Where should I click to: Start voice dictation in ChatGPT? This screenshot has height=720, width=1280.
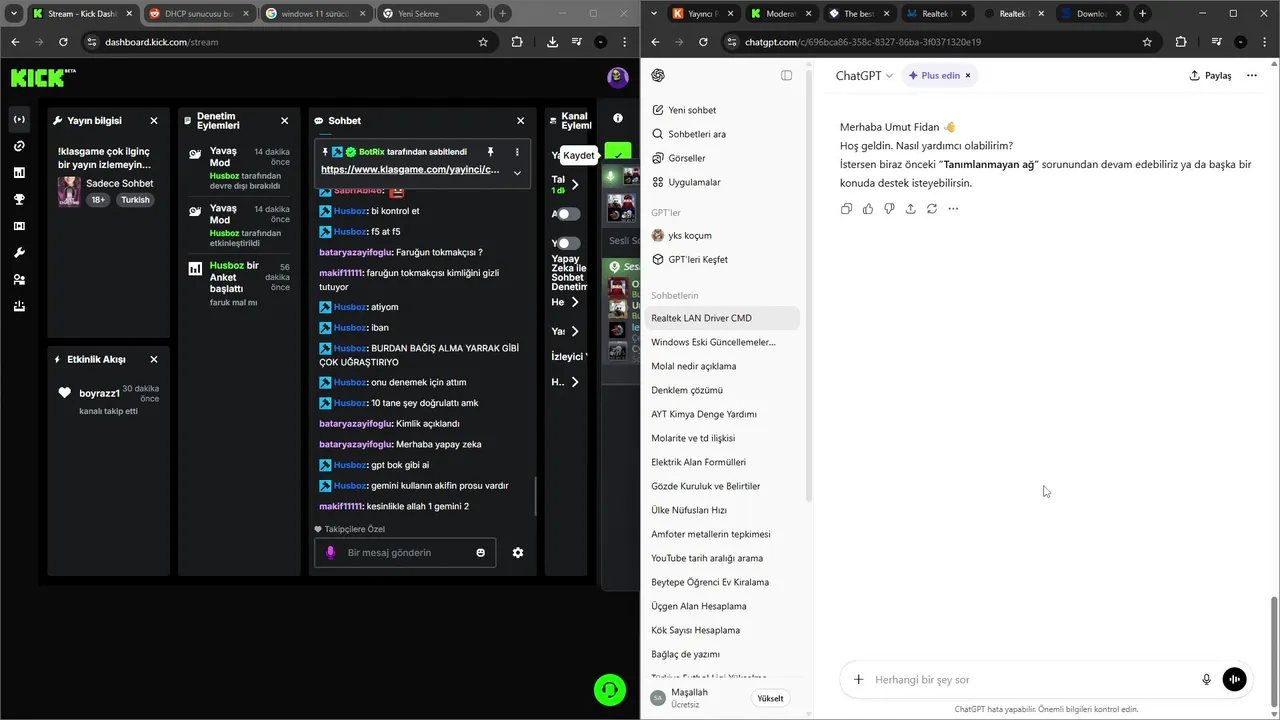click(x=1207, y=680)
